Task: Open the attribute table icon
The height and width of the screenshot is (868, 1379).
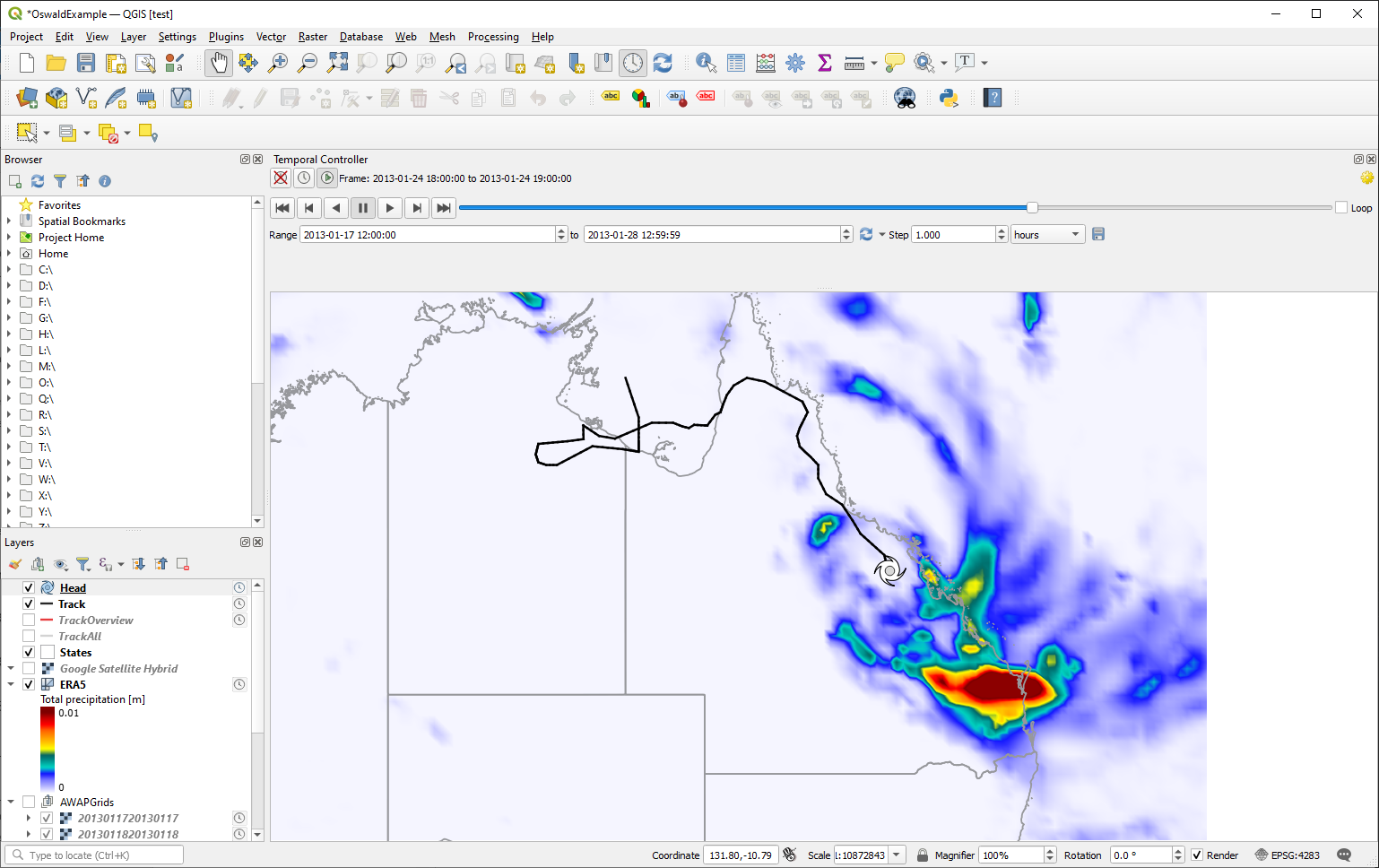Action: coord(736,63)
